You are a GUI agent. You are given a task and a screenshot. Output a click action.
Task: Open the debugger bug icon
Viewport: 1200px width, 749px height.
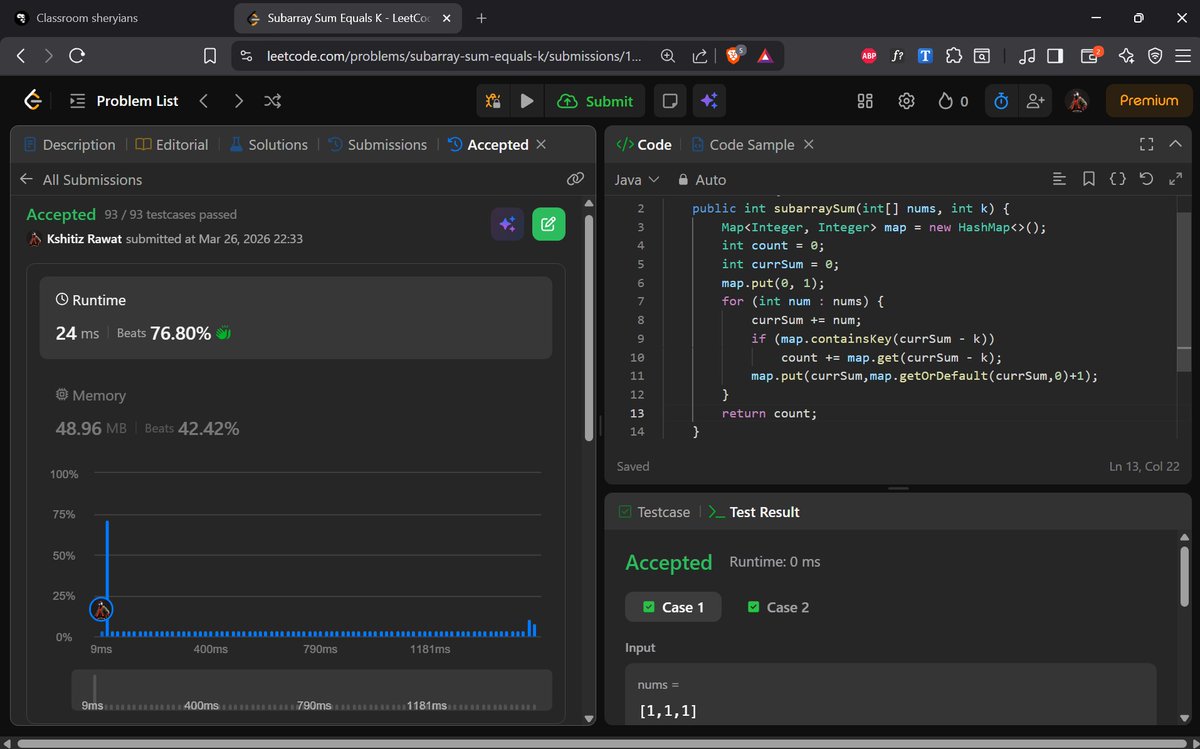point(493,101)
